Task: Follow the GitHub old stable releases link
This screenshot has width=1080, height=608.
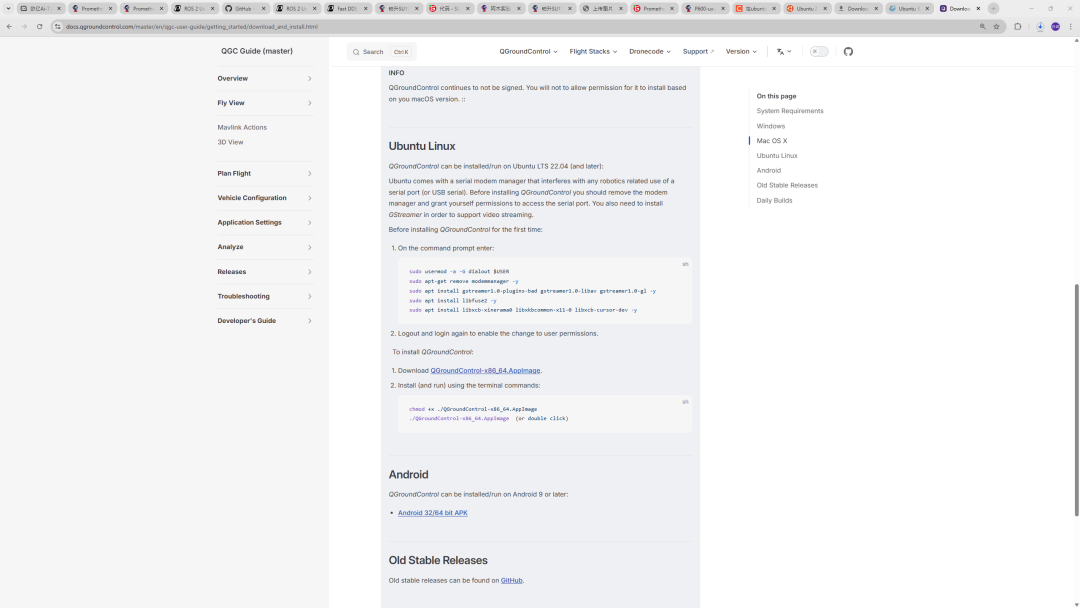Action: [511, 580]
